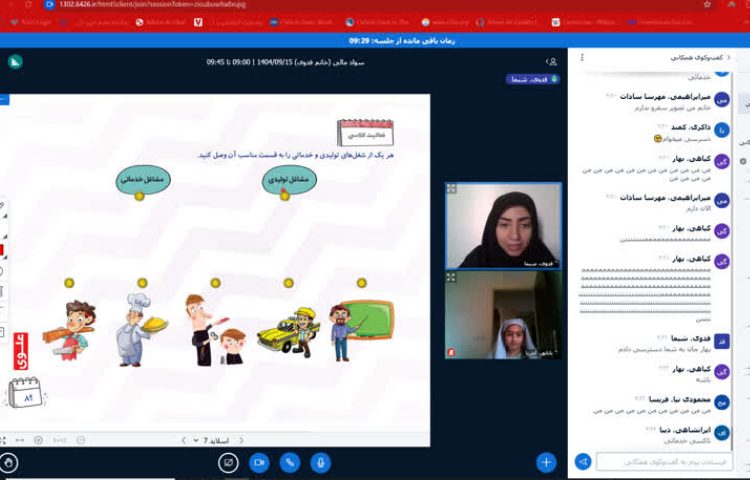The image size is (750, 480).
Task: Click the leave audio phone button
Action: tap(290, 462)
